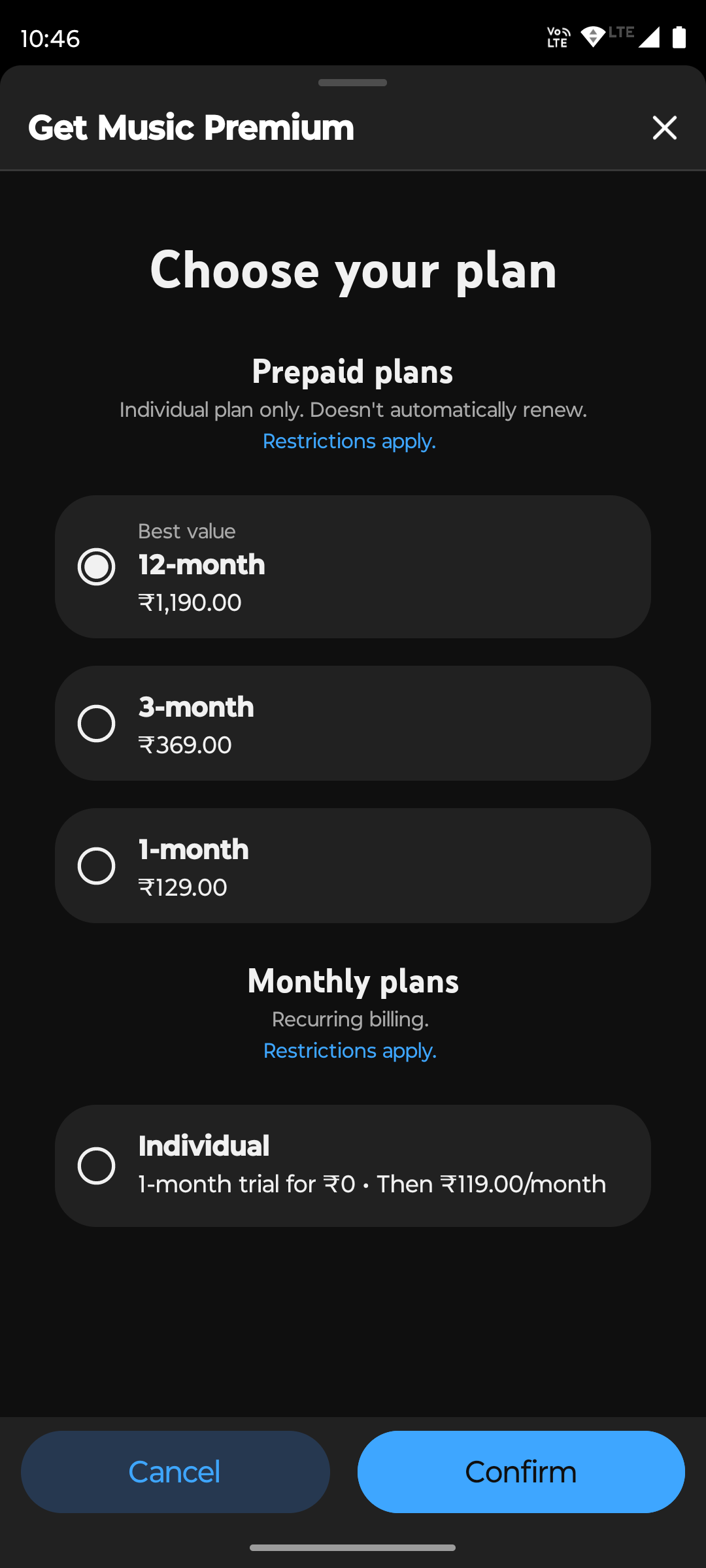Select the 12-month prepaid plan radio button
This screenshot has height=1568, width=706.
pyautogui.click(x=97, y=566)
